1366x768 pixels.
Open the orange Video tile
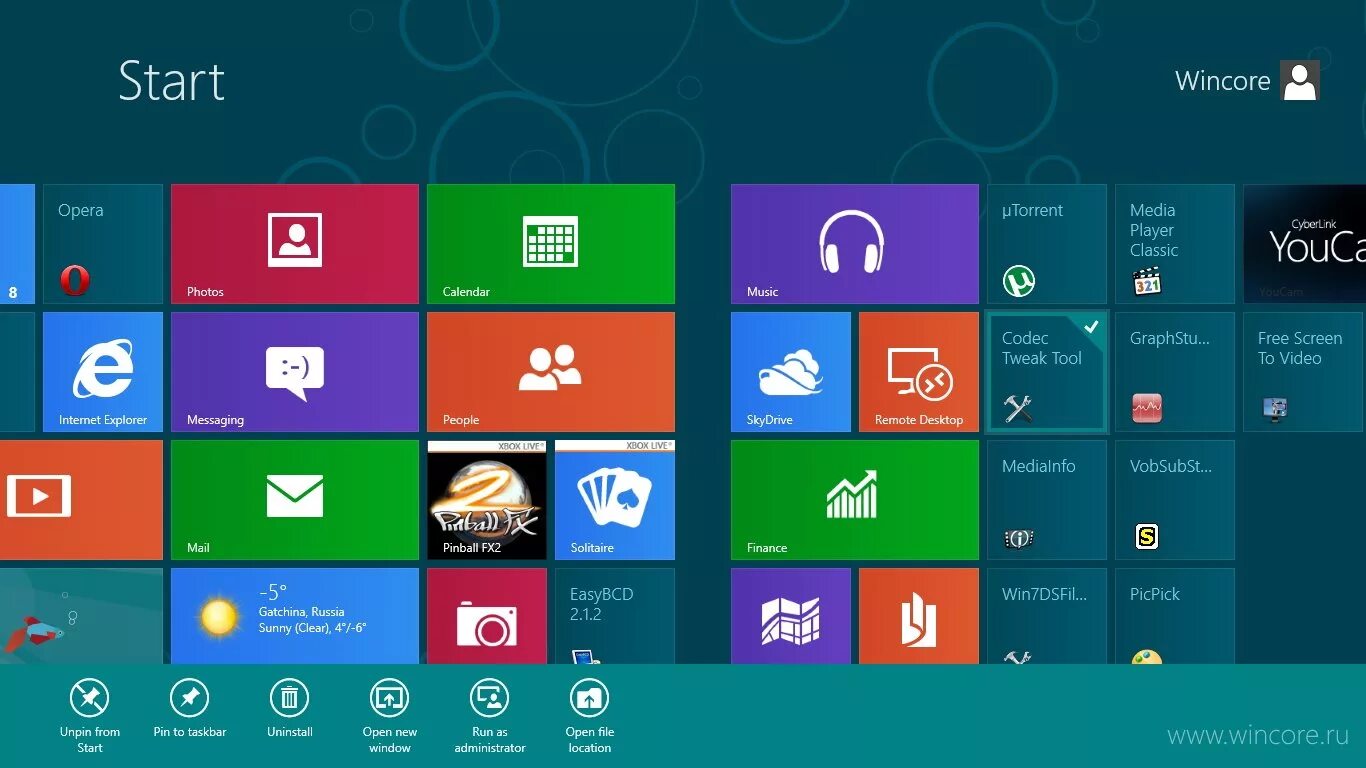point(81,500)
